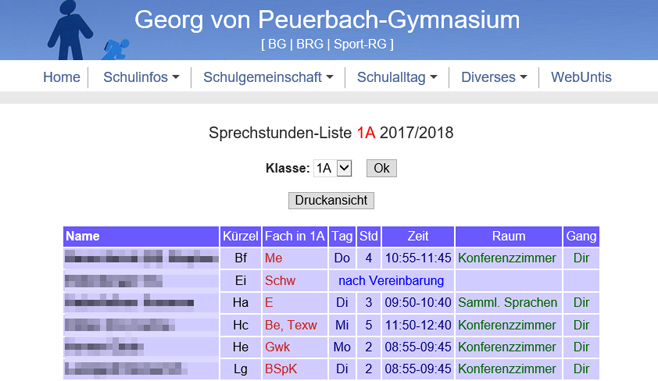
Task: Click Samml. Sprachen room entry
Action: pyautogui.click(x=508, y=303)
